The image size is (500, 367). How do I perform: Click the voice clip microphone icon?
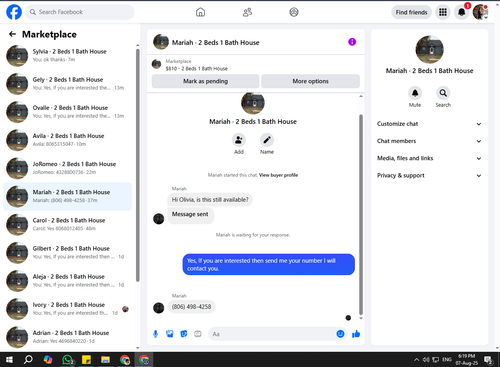(x=155, y=334)
